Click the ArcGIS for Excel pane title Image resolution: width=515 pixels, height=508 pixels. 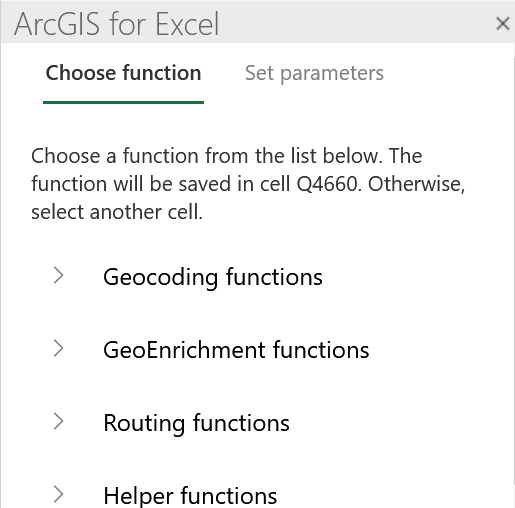[116, 24]
